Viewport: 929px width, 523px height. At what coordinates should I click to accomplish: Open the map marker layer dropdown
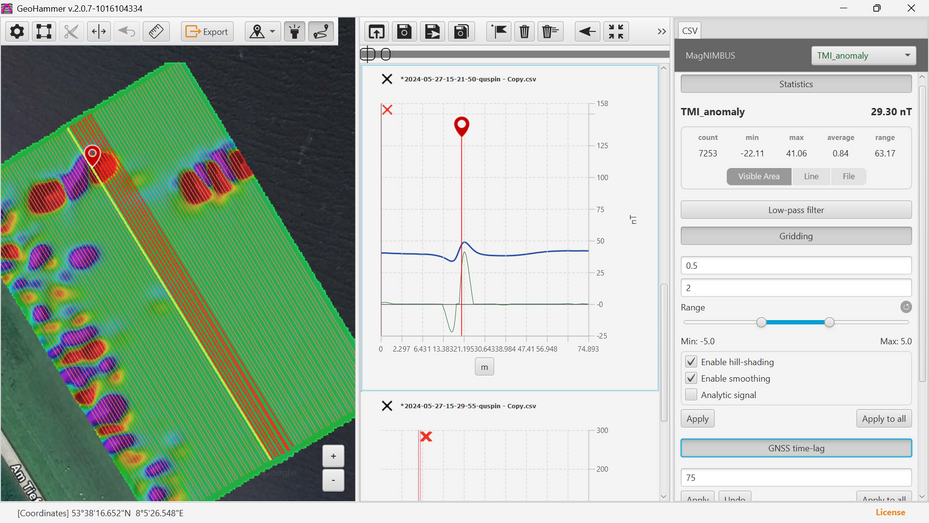click(x=262, y=31)
